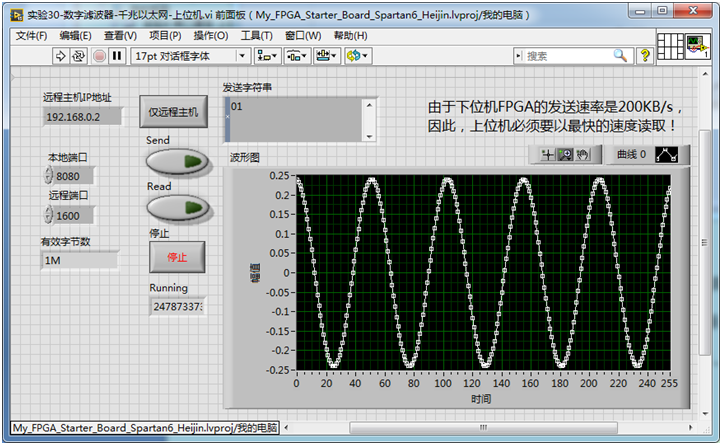The width and height of the screenshot is (722, 445).
Task: Click the 时间 x-axis label
Action: (x=481, y=398)
